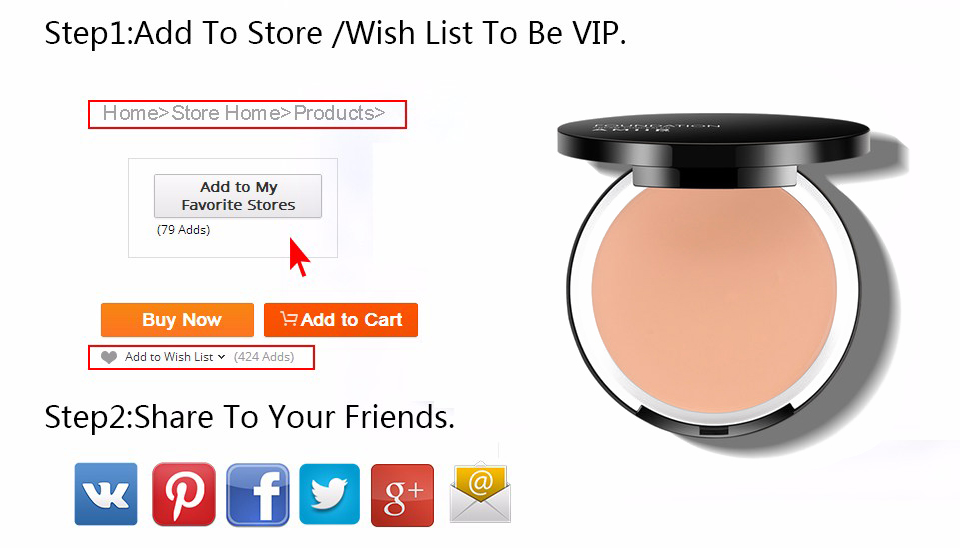Screen dimensions: 960x548
Task: Open the Store Home breadcrumb link
Action: pos(226,113)
